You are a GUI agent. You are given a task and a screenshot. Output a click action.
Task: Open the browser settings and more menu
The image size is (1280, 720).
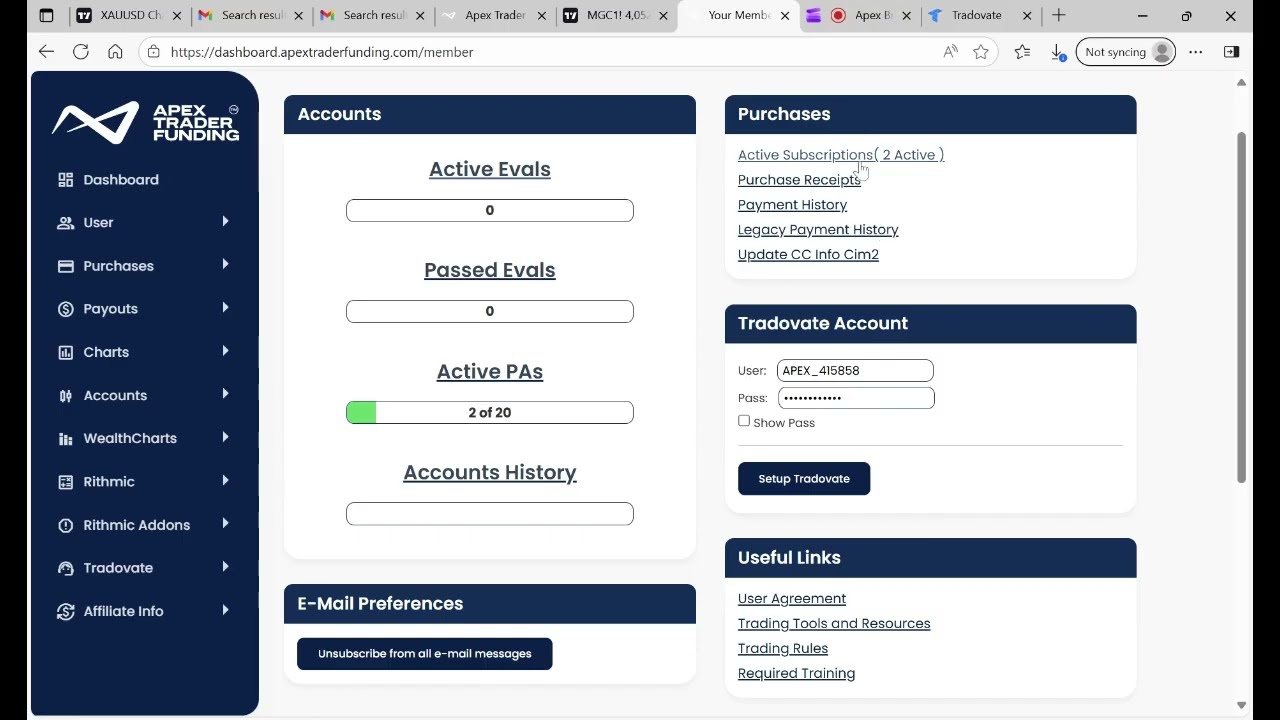click(x=1196, y=52)
